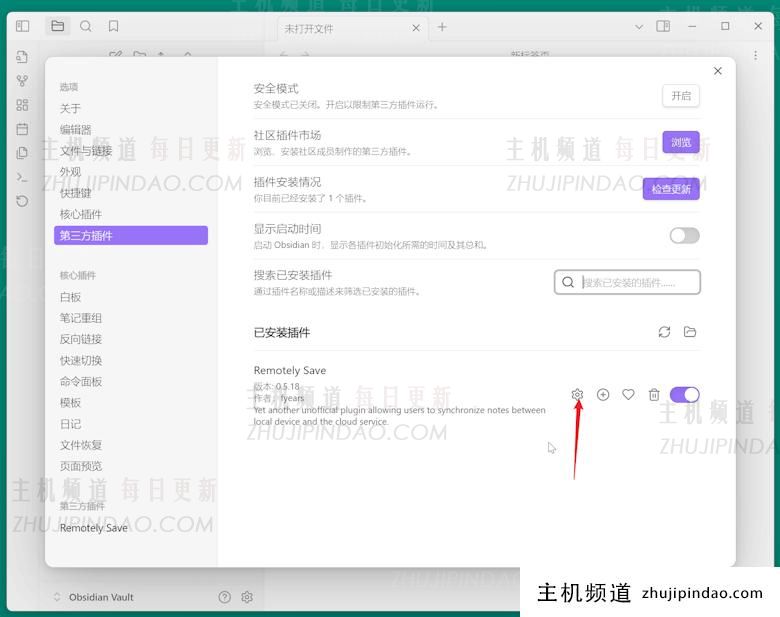Click Remotely Save sync ribbon icon

pos(22,201)
